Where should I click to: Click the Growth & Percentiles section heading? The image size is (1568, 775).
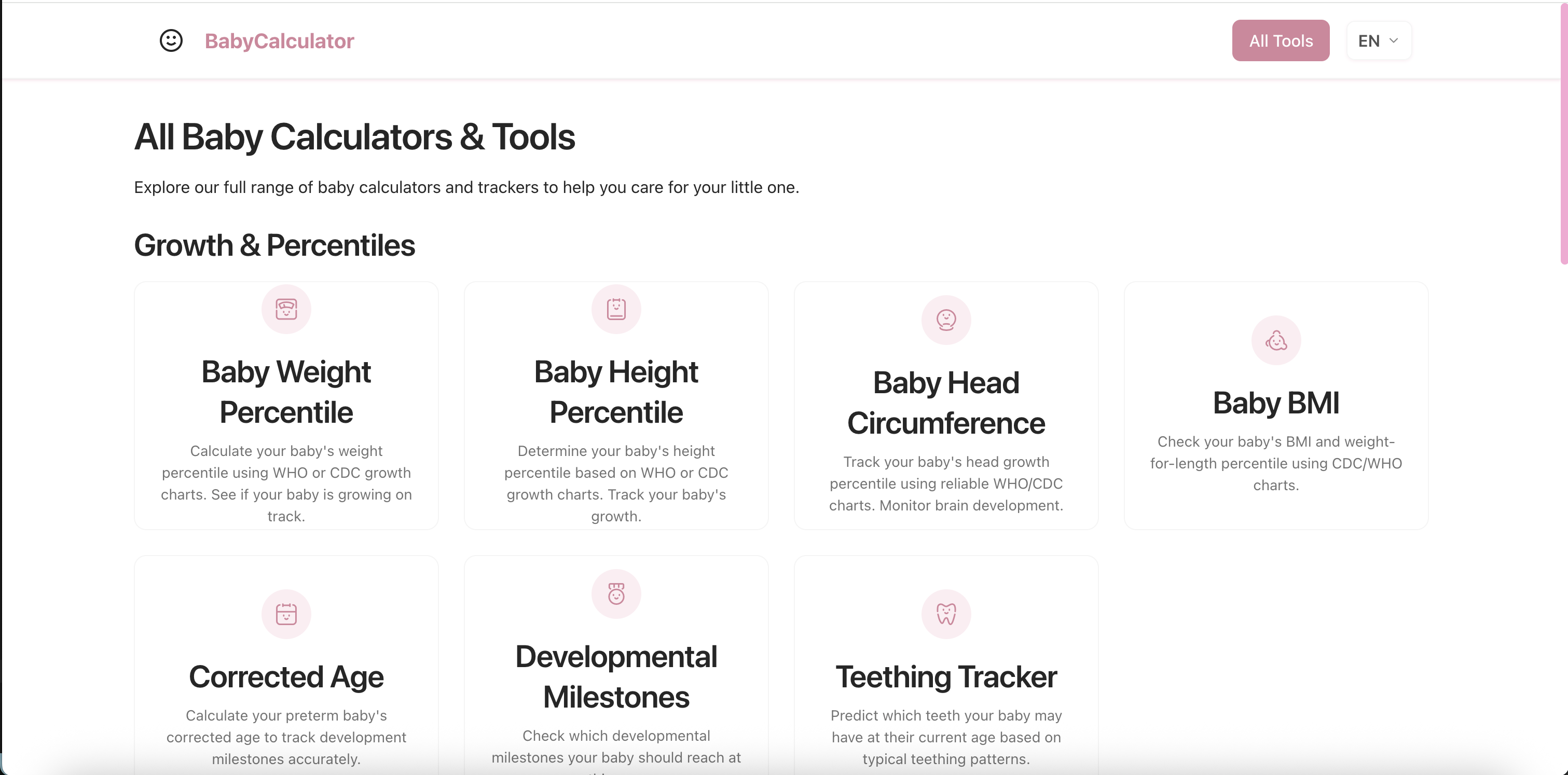pos(274,245)
